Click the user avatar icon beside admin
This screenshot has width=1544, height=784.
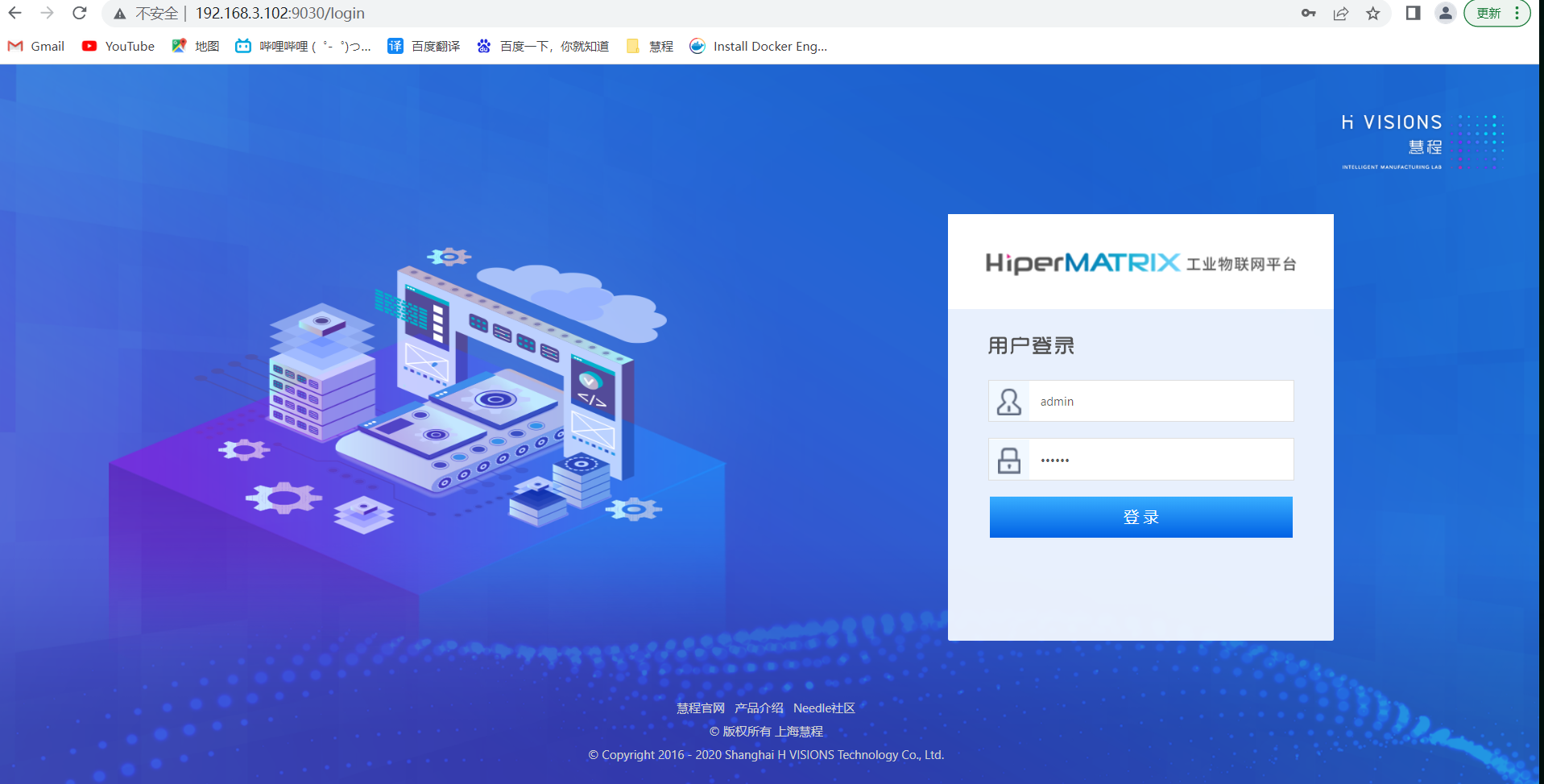[x=1009, y=401]
